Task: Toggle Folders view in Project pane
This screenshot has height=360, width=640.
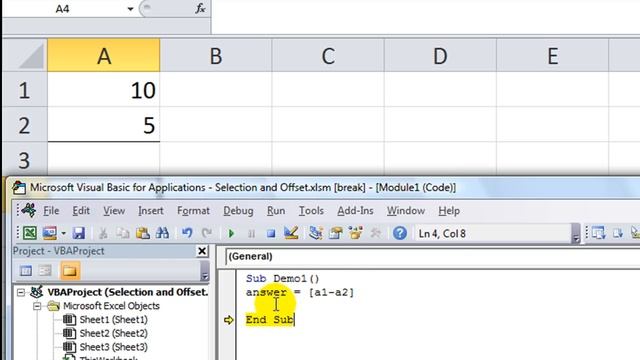Action: (69, 271)
